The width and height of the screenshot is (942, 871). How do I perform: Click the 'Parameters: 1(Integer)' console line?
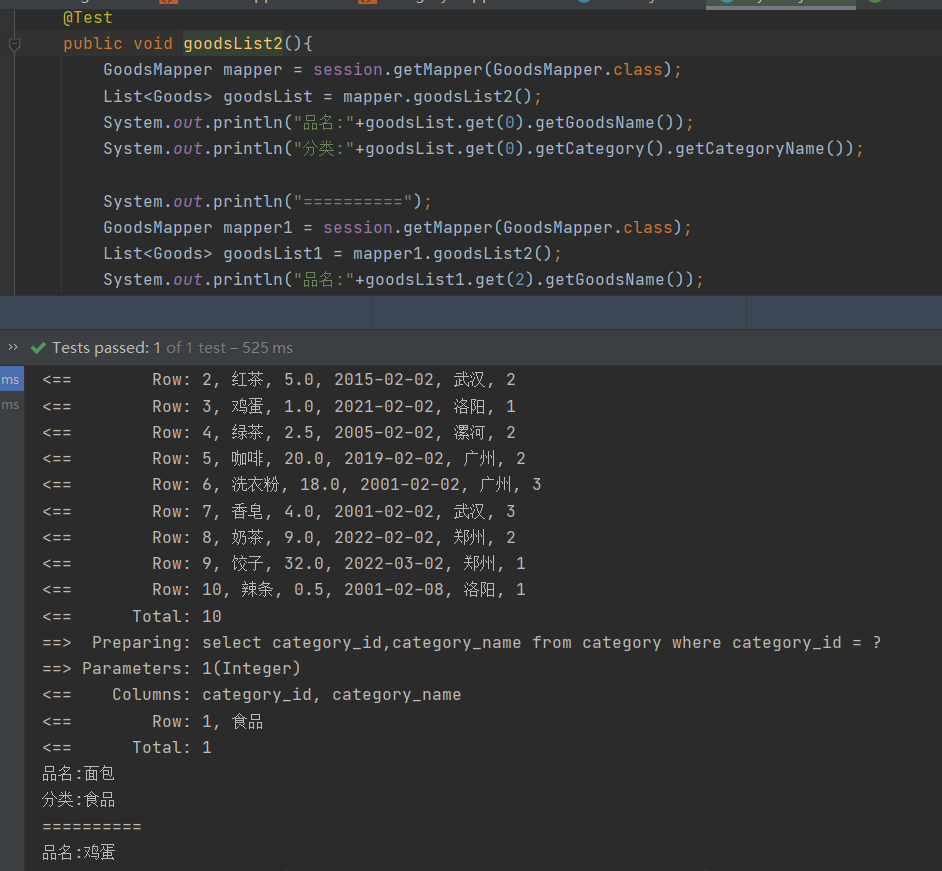191,669
